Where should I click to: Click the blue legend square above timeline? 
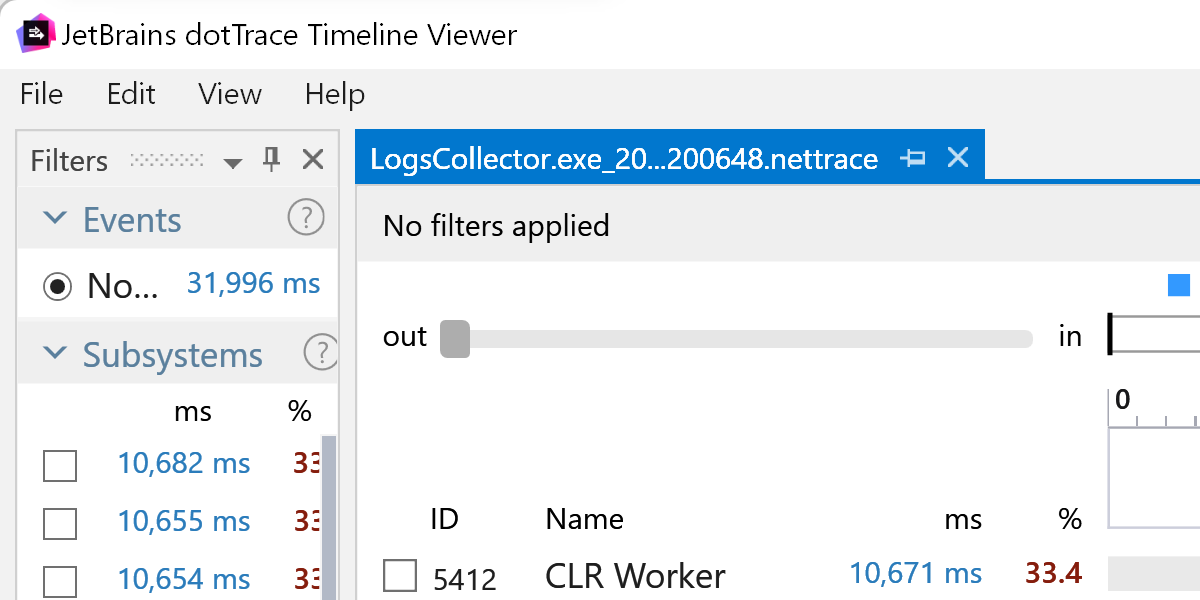point(1179,286)
